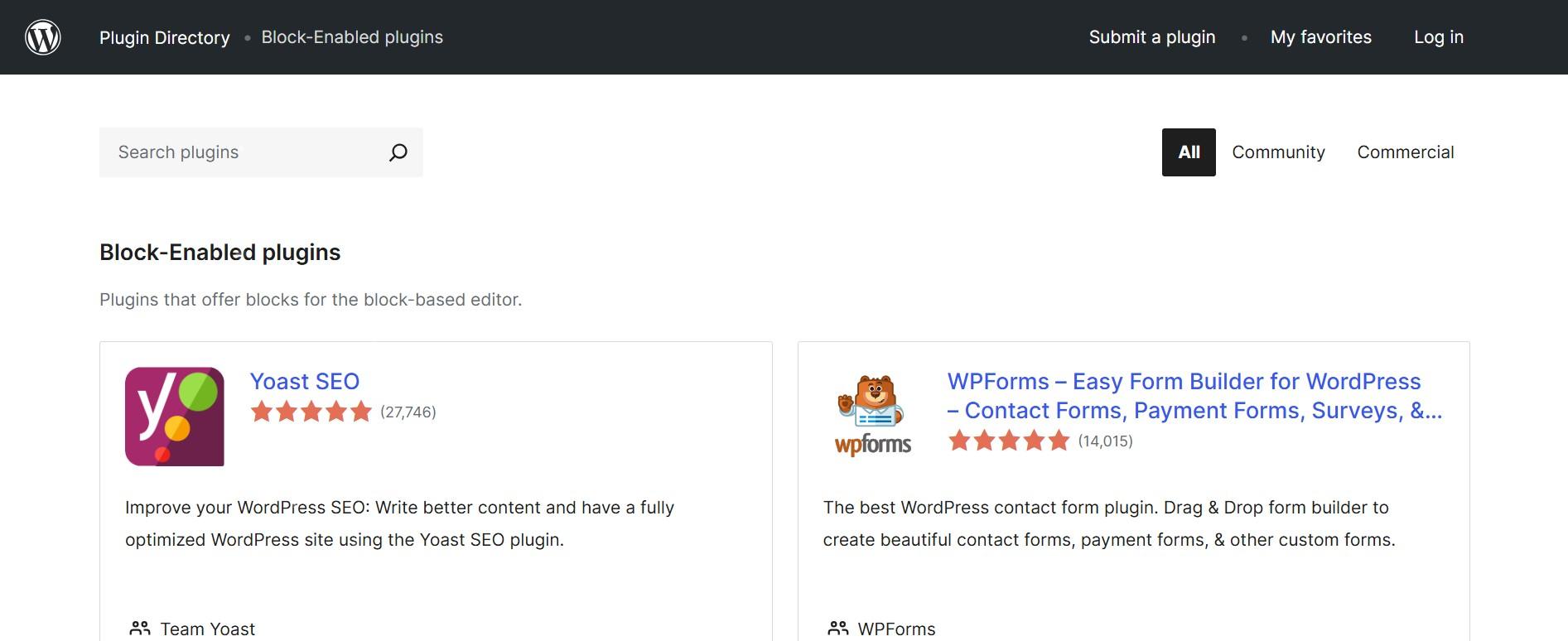Open the Yoast SEO plugin title
This screenshot has width=1568, height=641.
305,382
